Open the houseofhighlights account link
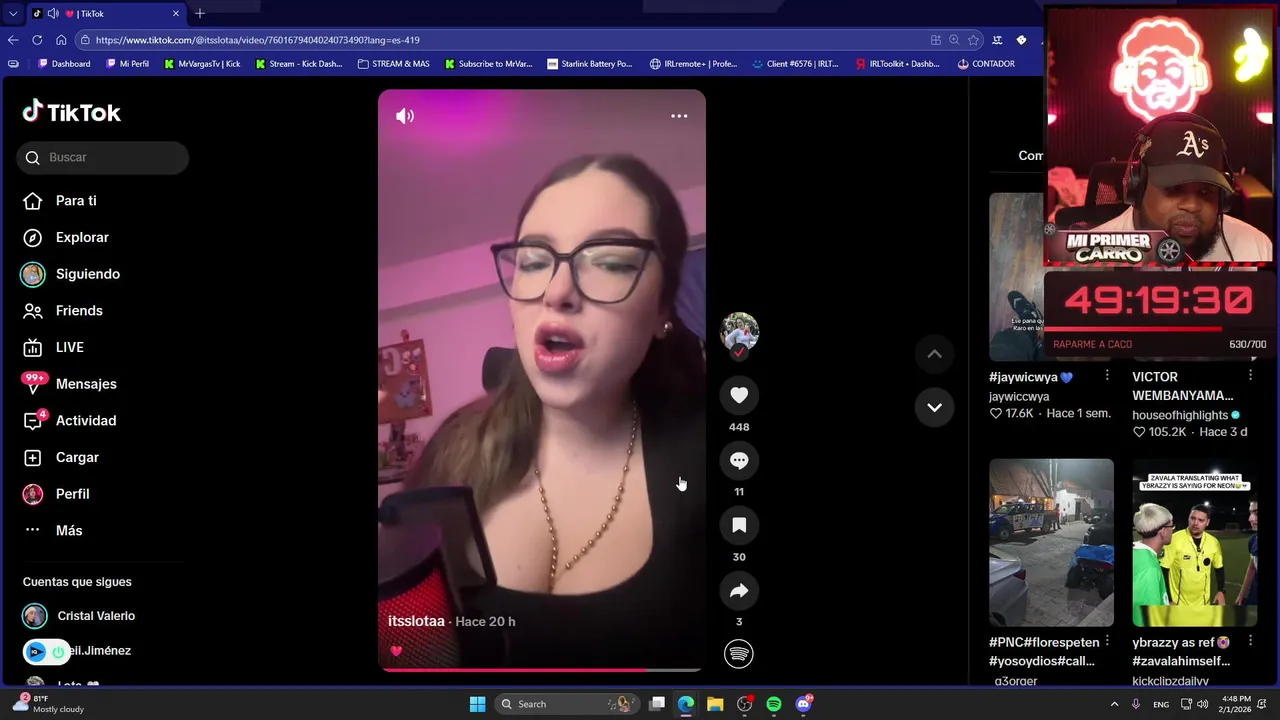Image resolution: width=1280 pixels, height=720 pixels. click(x=1180, y=415)
